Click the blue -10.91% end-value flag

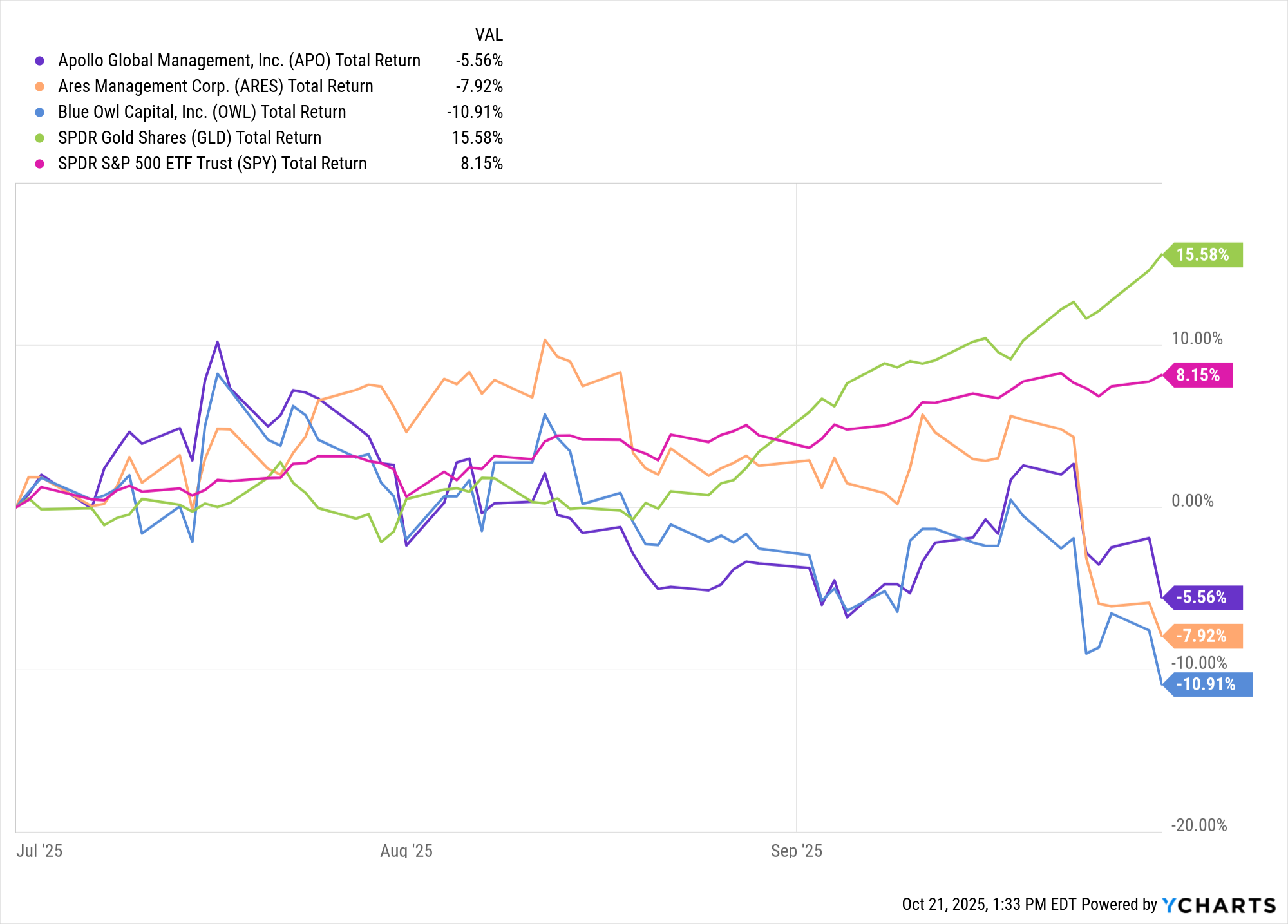click(1207, 684)
